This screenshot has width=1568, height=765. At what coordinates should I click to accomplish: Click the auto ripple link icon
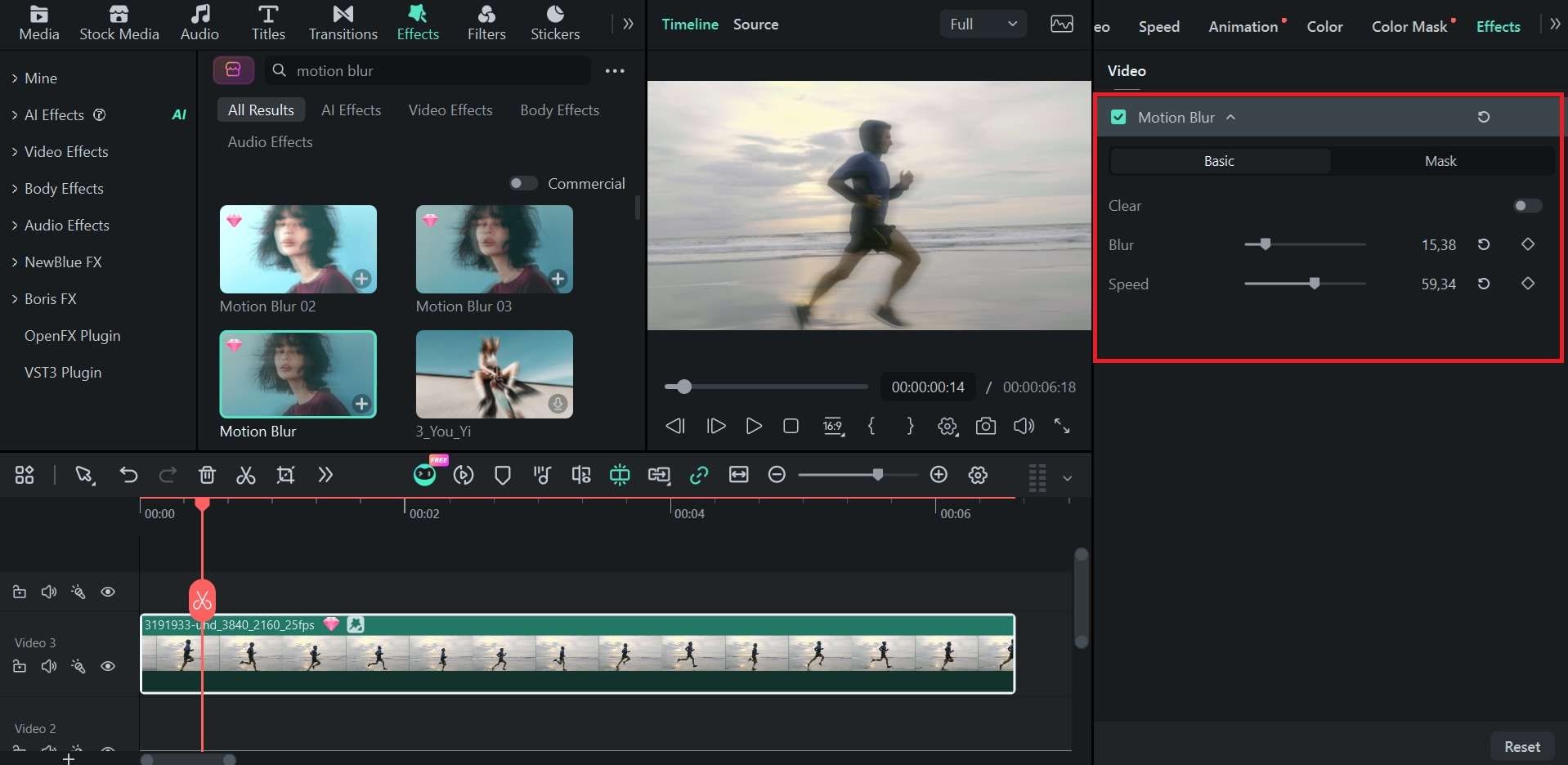tap(699, 475)
